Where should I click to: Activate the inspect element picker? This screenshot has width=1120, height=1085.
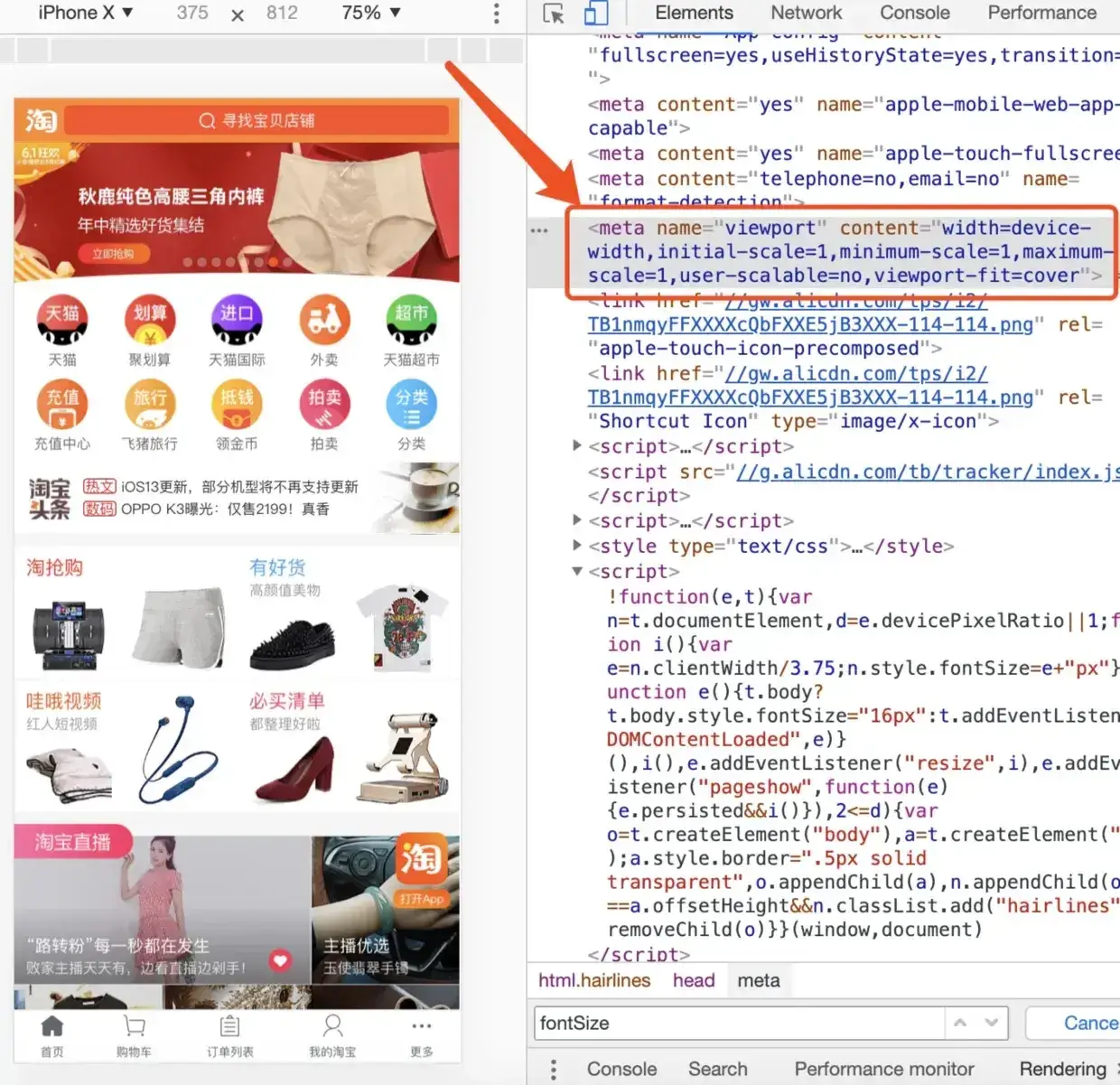point(554,14)
